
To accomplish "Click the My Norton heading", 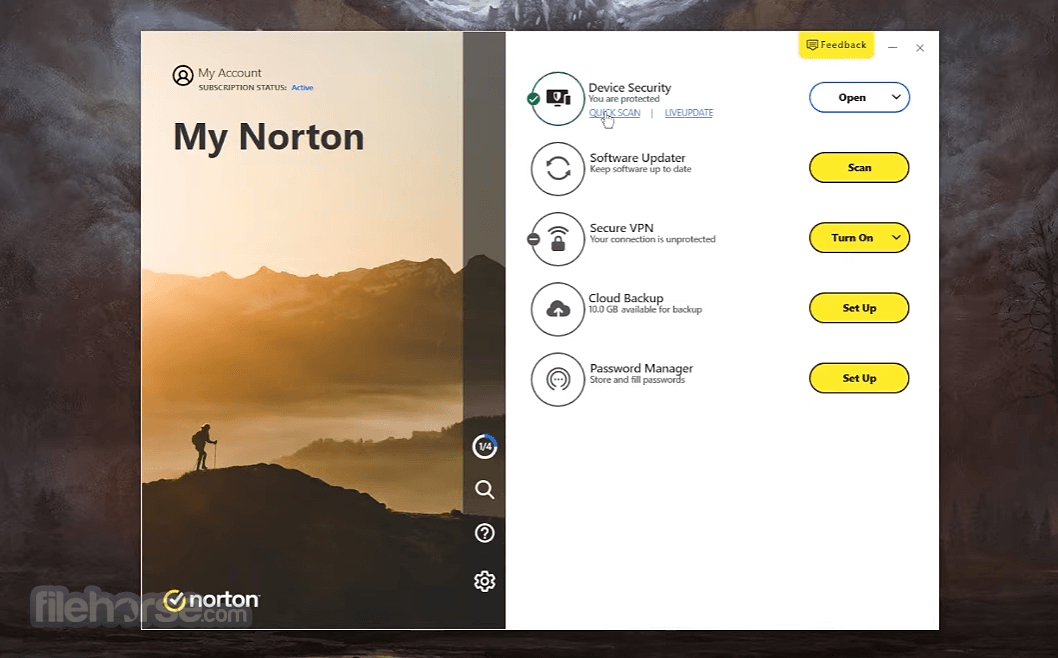I will coord(269,137).
